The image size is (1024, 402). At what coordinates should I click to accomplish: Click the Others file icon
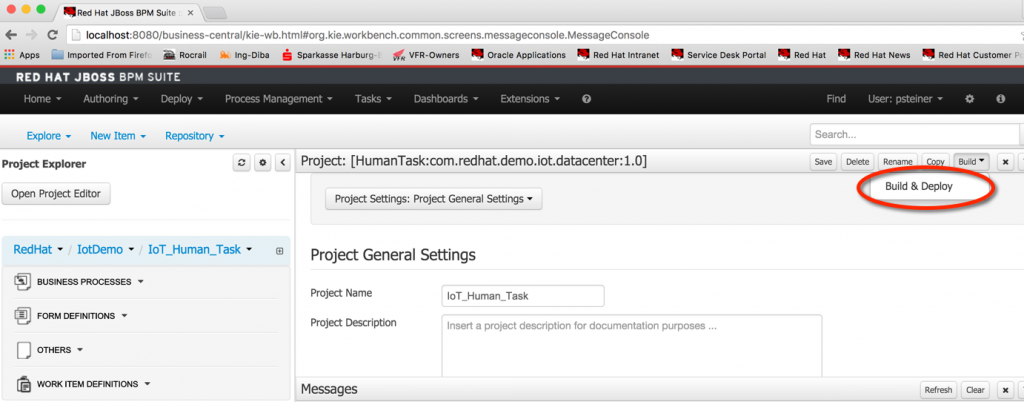23,350
